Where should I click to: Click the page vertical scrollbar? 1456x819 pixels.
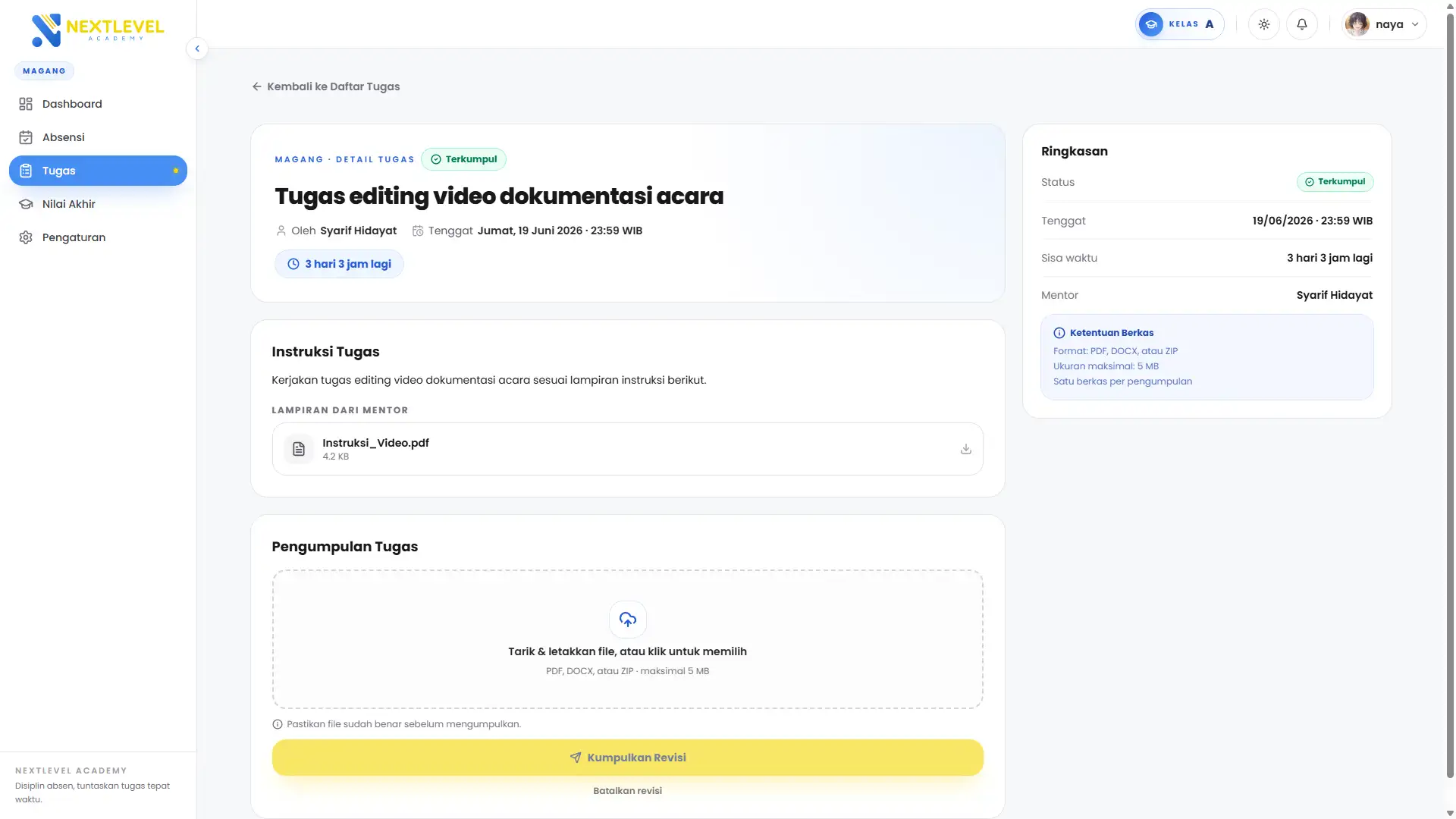pyautogui.click(x=1450, y=394)
